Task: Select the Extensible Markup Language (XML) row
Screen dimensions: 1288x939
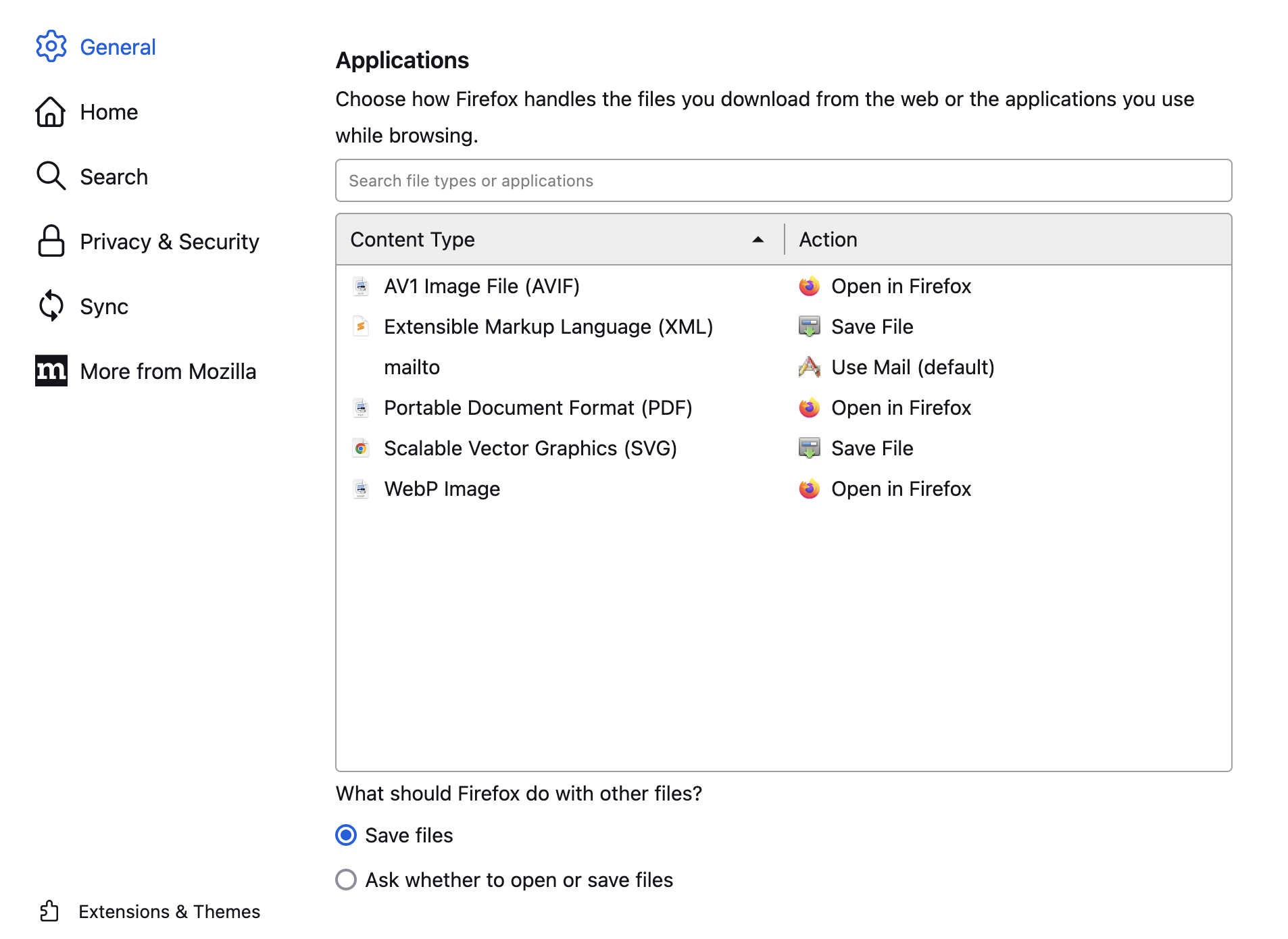Action: click(x=548, y=327)
